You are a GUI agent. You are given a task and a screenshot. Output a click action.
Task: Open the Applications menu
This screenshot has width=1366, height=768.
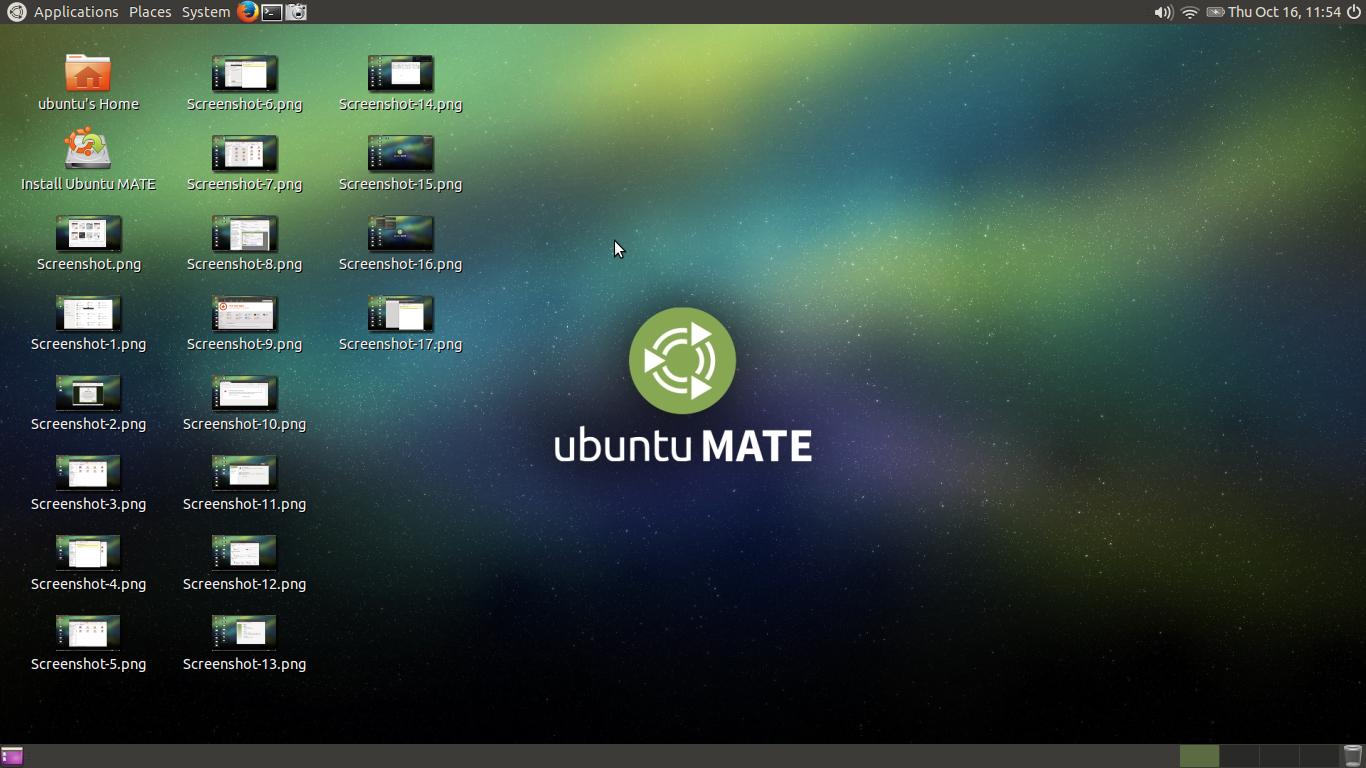coord(76,12)
